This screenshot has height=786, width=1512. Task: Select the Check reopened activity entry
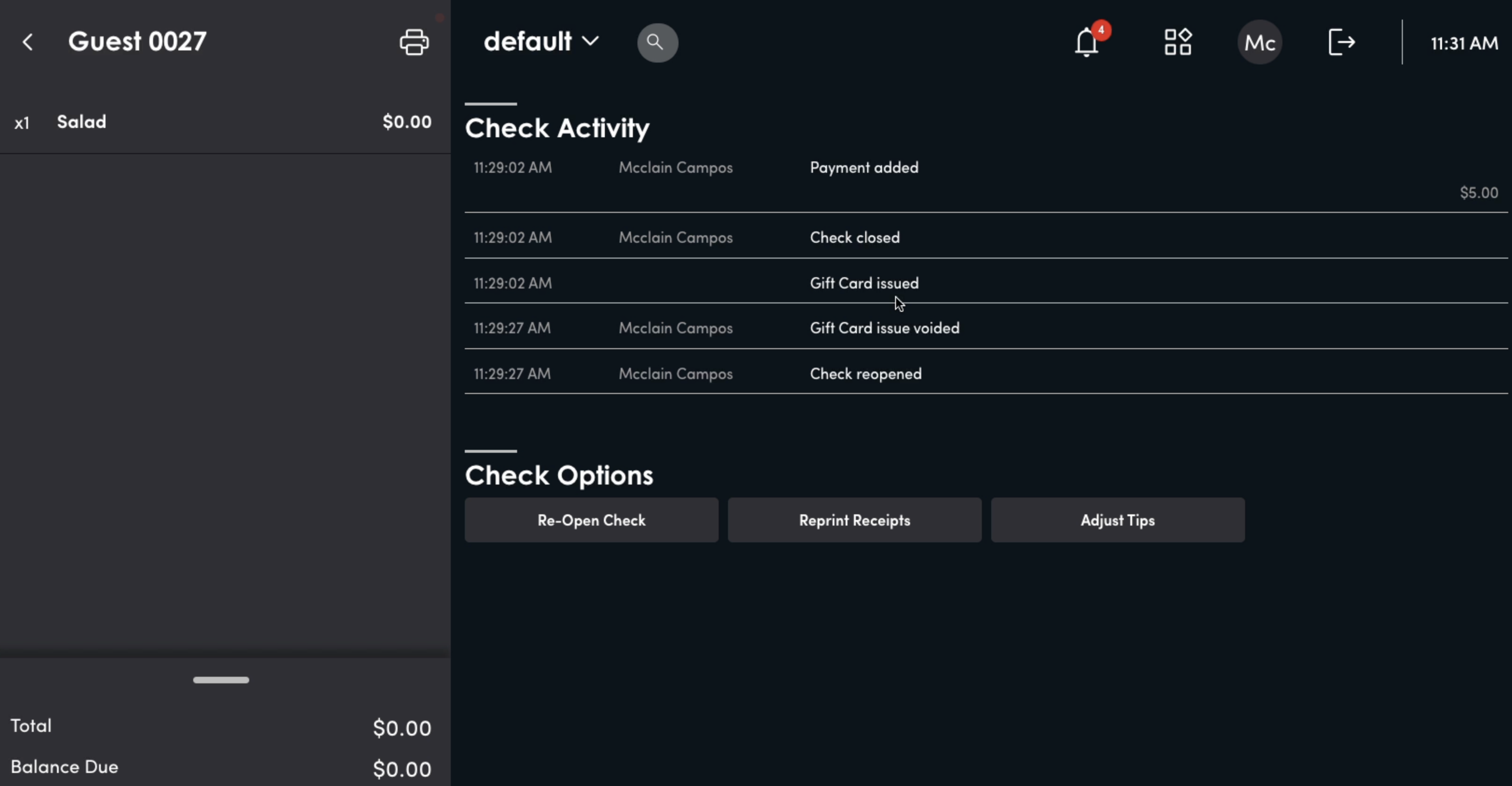[986, 373]
